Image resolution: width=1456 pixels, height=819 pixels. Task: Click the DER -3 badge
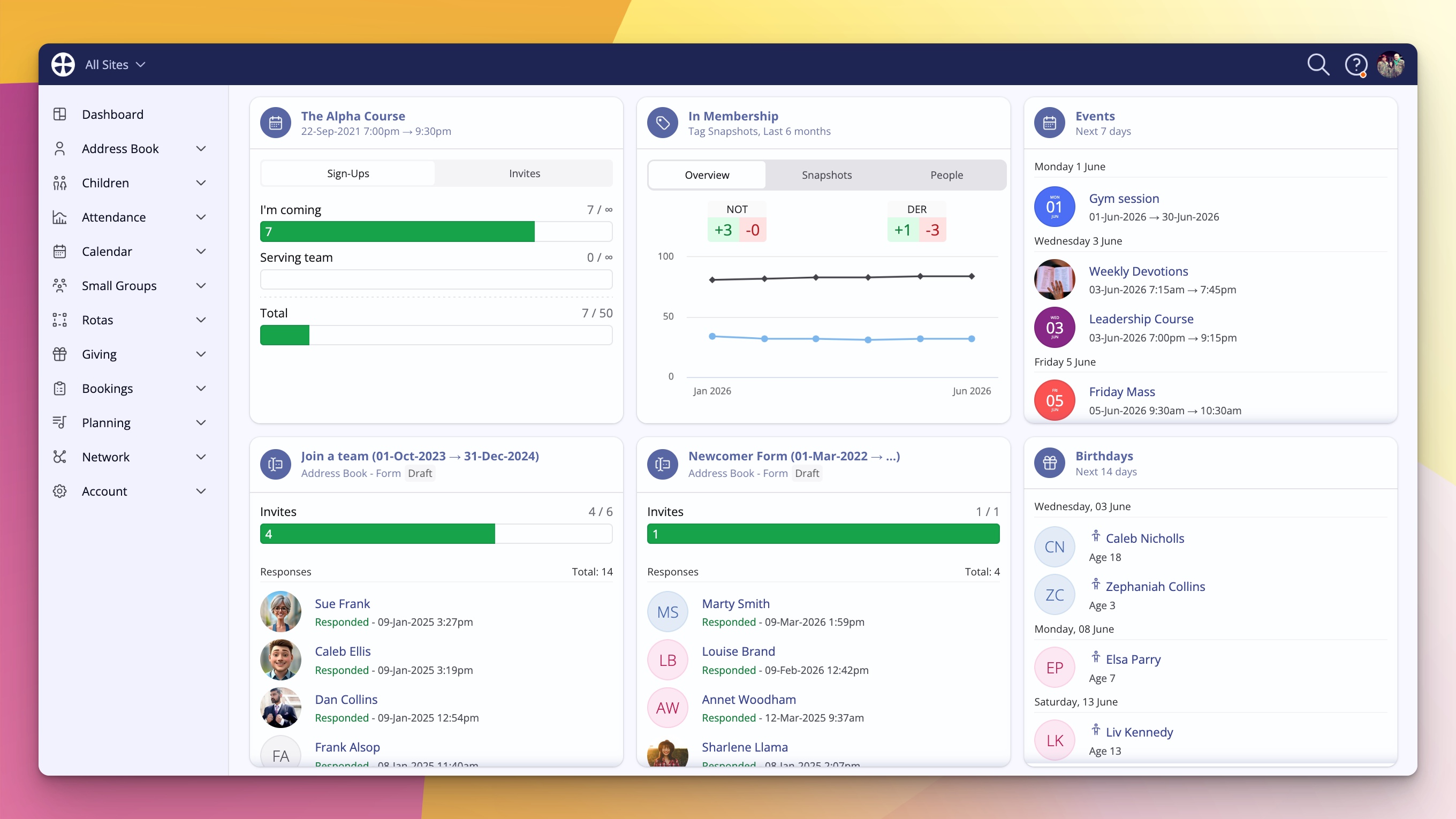click(x=932, y=230)
